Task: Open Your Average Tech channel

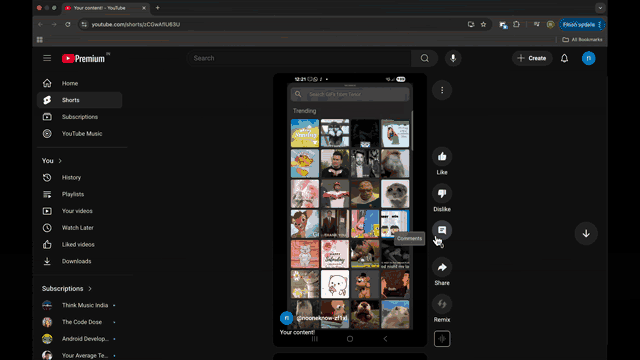Action: pyautogui.click(x=80, y=356)
